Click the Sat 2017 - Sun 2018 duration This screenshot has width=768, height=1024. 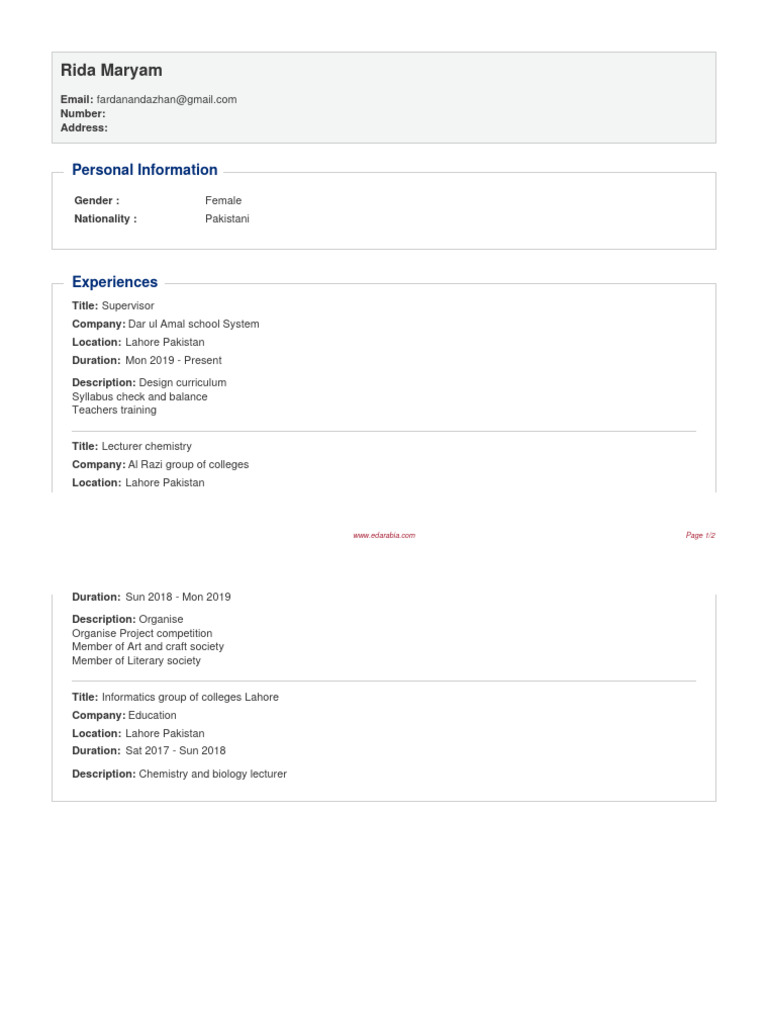point(175,751)
